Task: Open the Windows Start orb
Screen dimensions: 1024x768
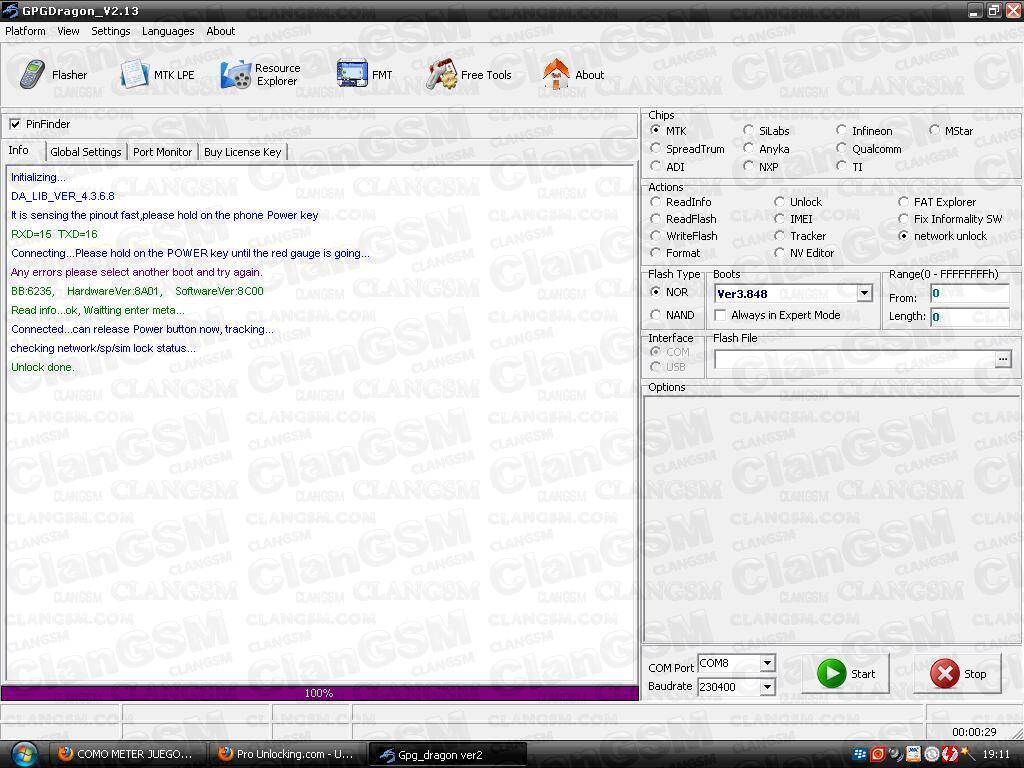Action: [x=24, y=754]
